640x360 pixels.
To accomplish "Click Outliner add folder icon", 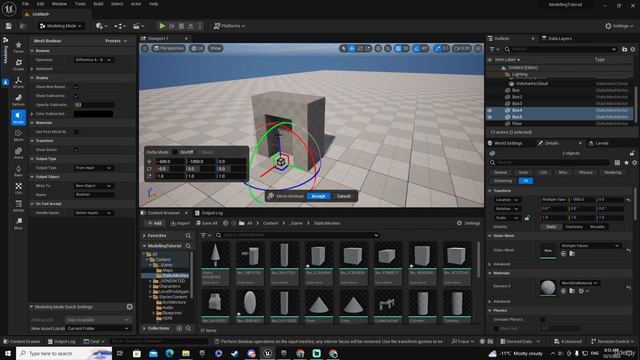I will [624, 49].
